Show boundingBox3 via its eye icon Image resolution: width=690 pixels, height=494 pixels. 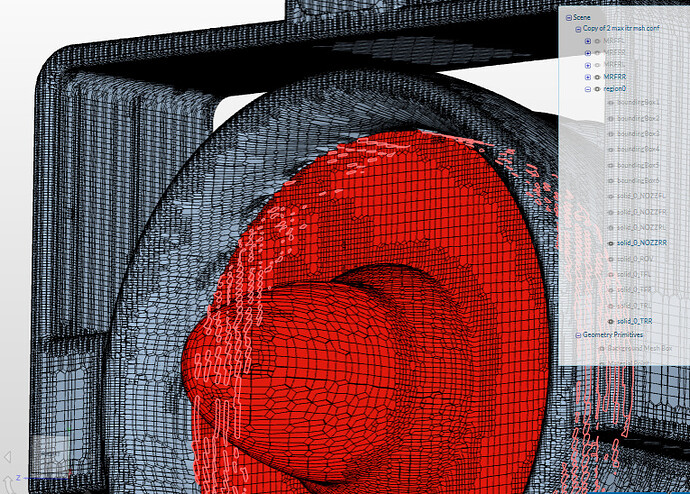611,134
